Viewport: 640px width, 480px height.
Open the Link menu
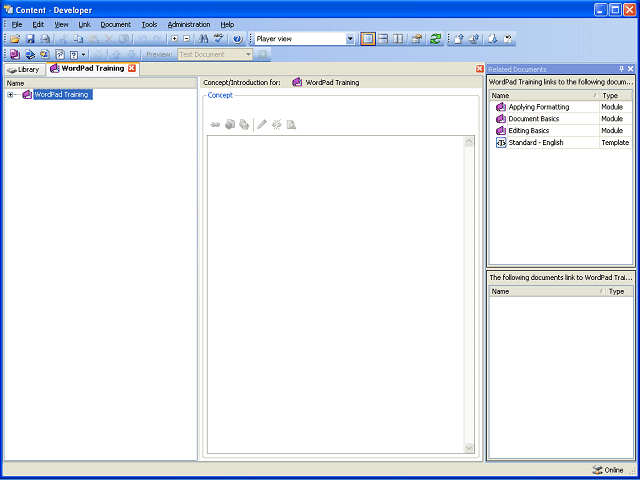(84, 24)
